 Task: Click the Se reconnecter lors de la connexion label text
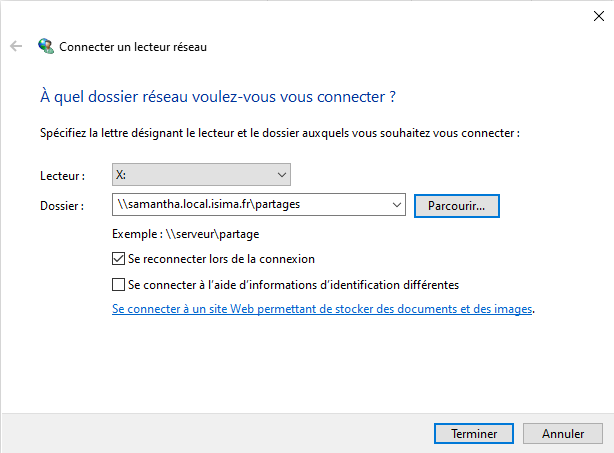click(x=221, y=258)
